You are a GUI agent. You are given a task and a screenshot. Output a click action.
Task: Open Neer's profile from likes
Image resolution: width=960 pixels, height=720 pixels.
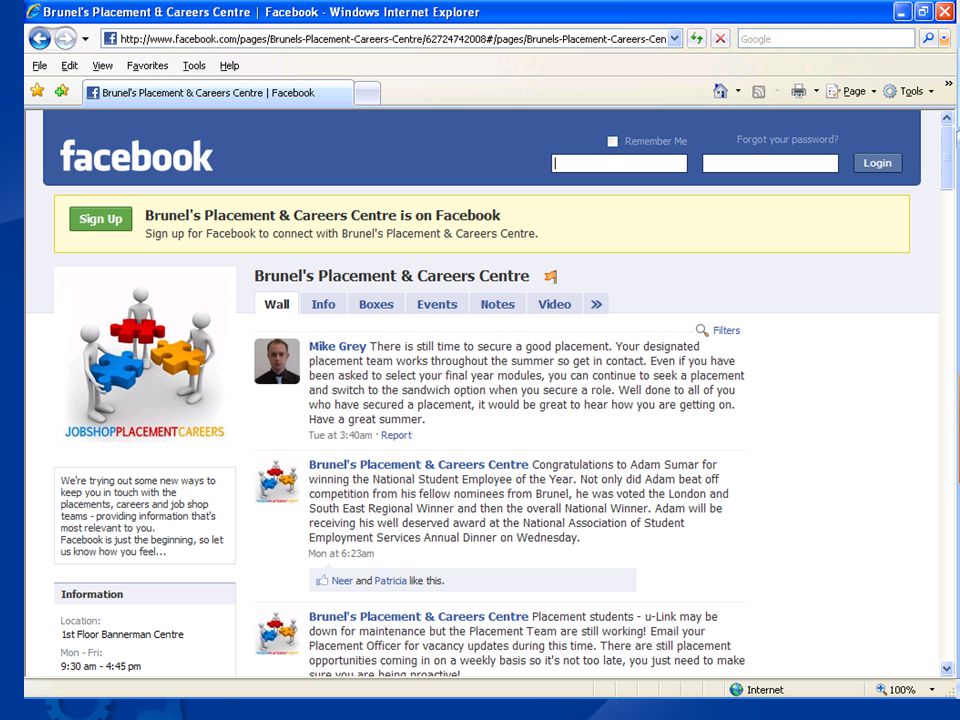tap(342, 580)
